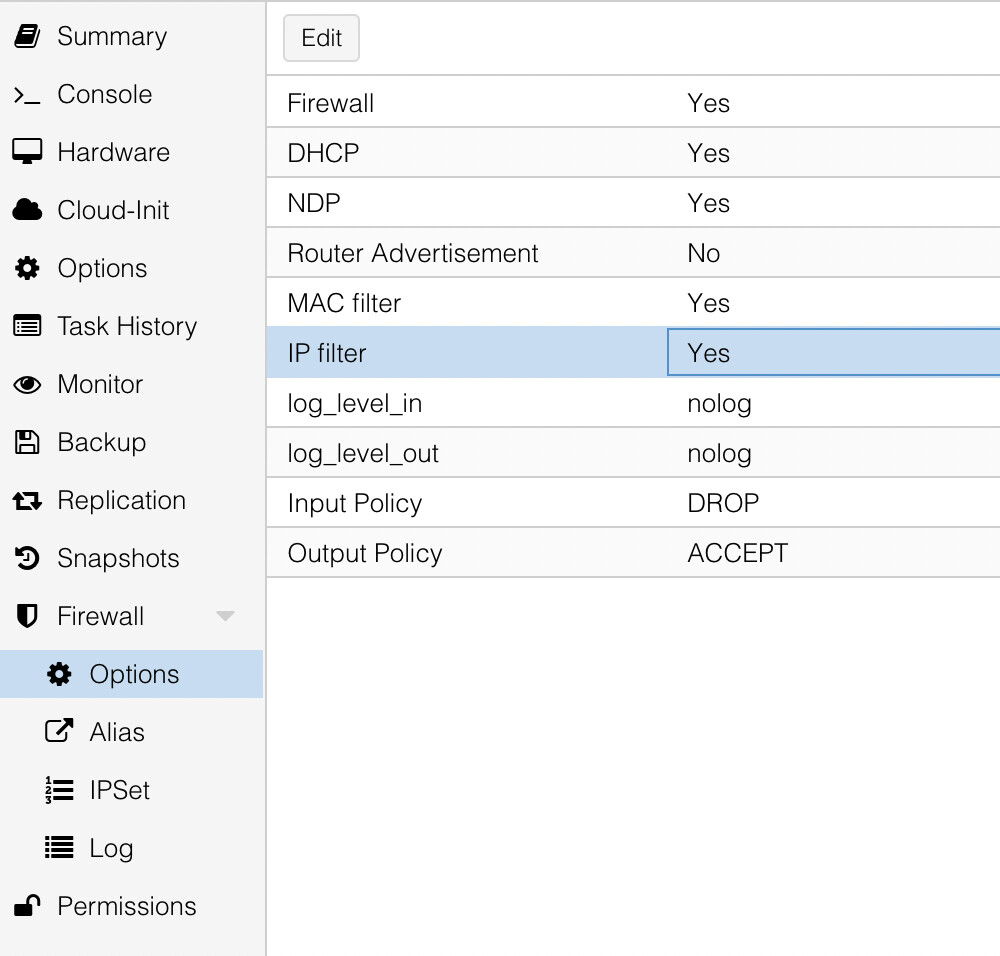The width and height of the screenshot is (1000, 956).
Task: Collapse the Firewall submenu arrow
Action: coord(226,616)
